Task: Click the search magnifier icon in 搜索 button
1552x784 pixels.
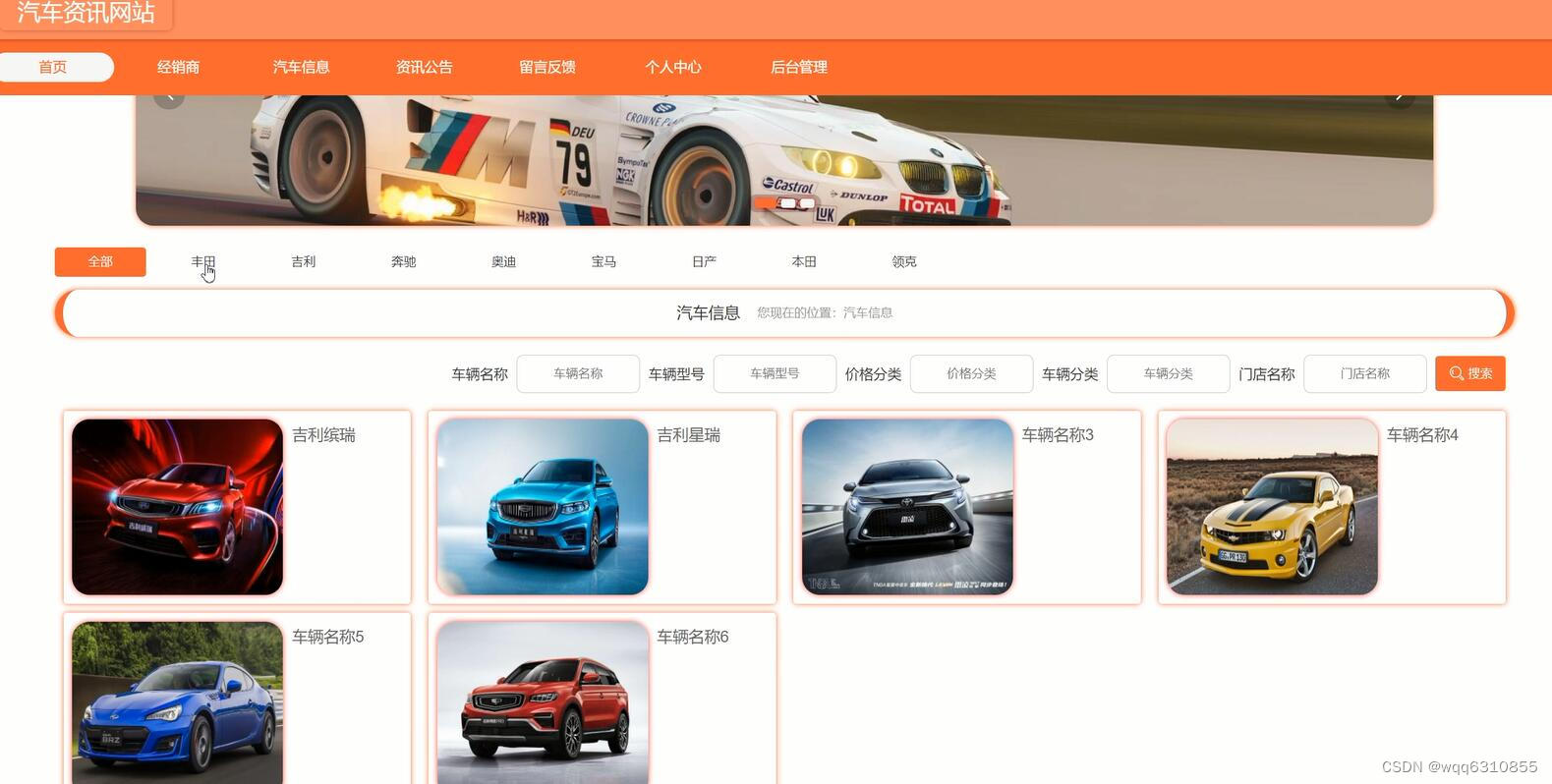Action: click(1456, 373)
